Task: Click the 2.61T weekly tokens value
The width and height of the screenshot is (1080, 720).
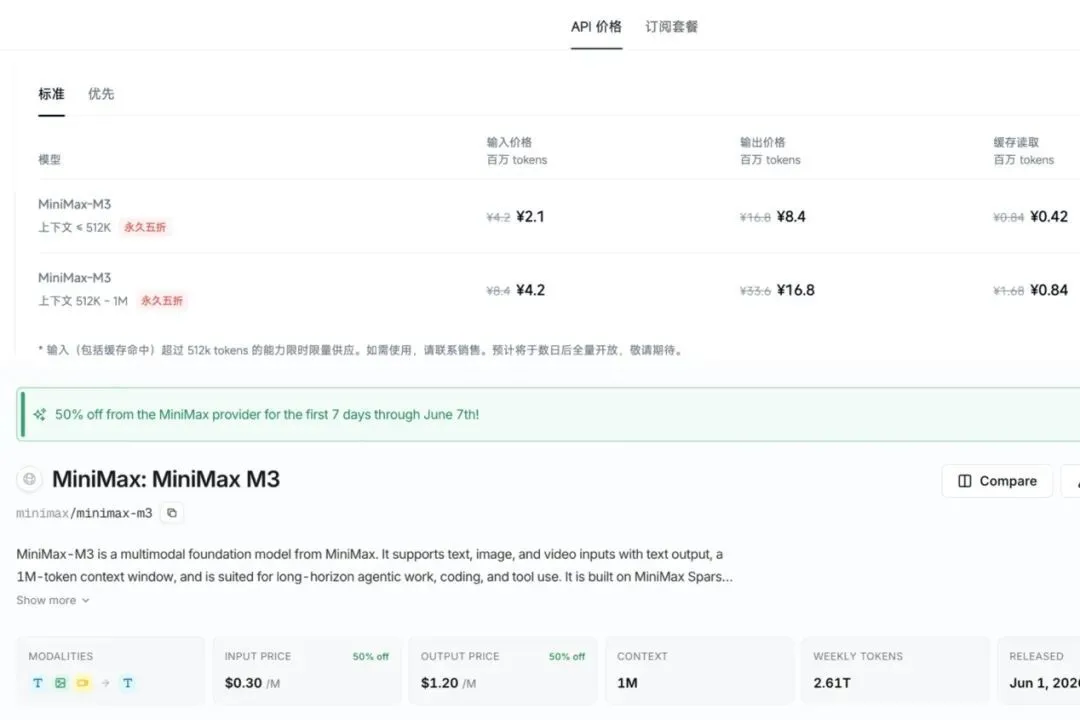Action: (x=832, y=683)
